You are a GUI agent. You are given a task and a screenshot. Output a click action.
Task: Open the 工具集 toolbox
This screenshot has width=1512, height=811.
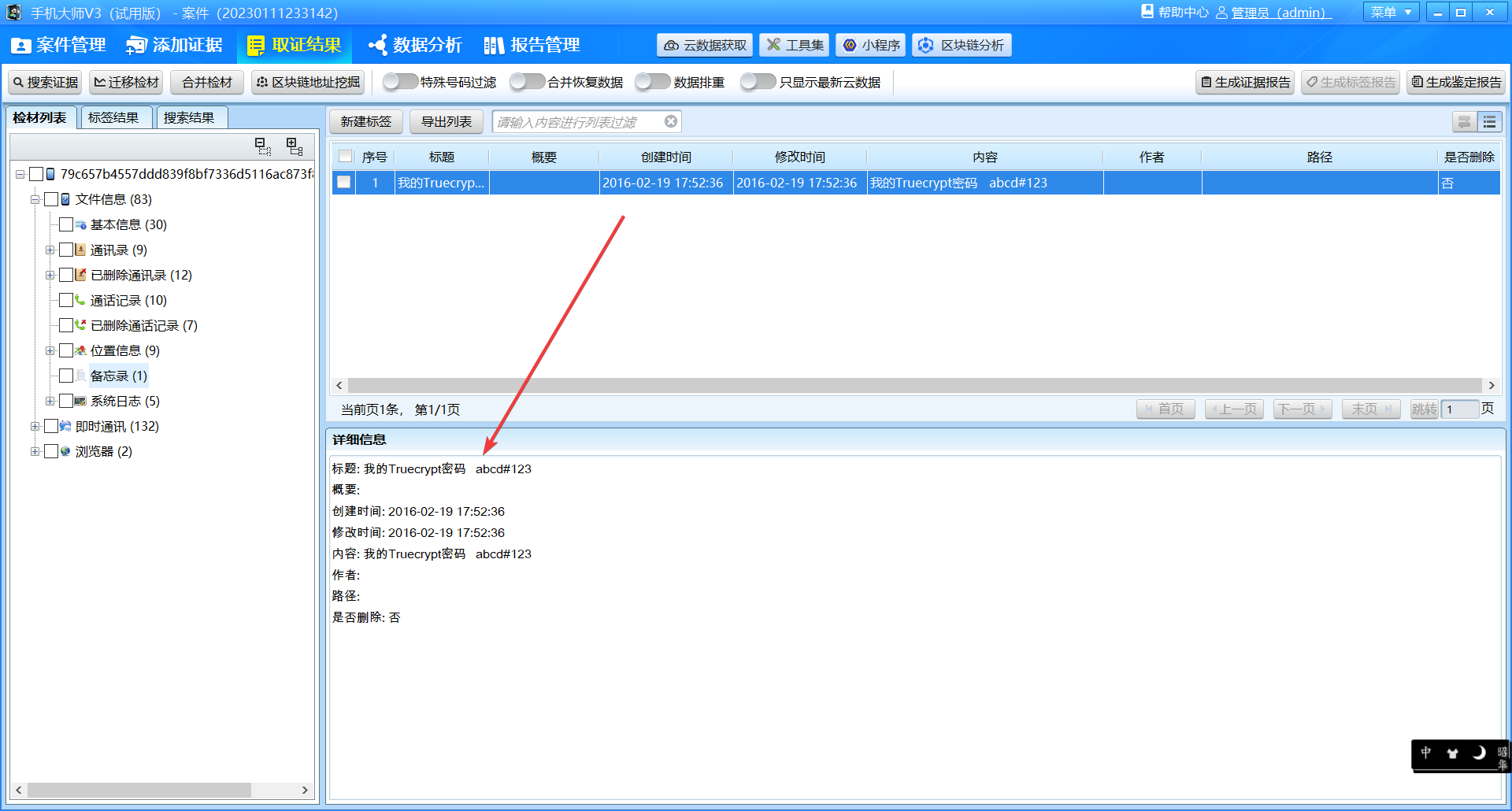[x=795, y=45]
